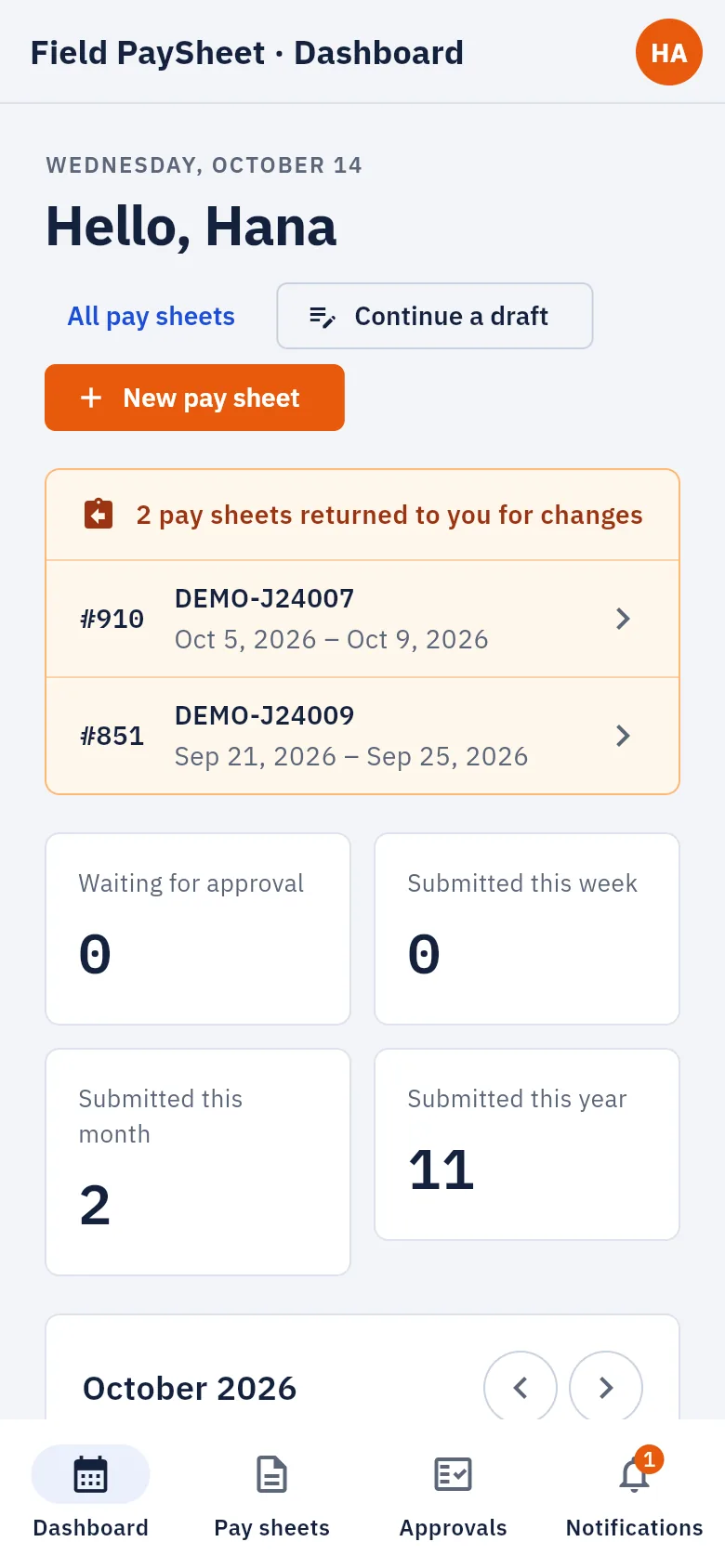The image size is (725, 1568).
Task: Open the All pay sheets link
Action: 151,317
